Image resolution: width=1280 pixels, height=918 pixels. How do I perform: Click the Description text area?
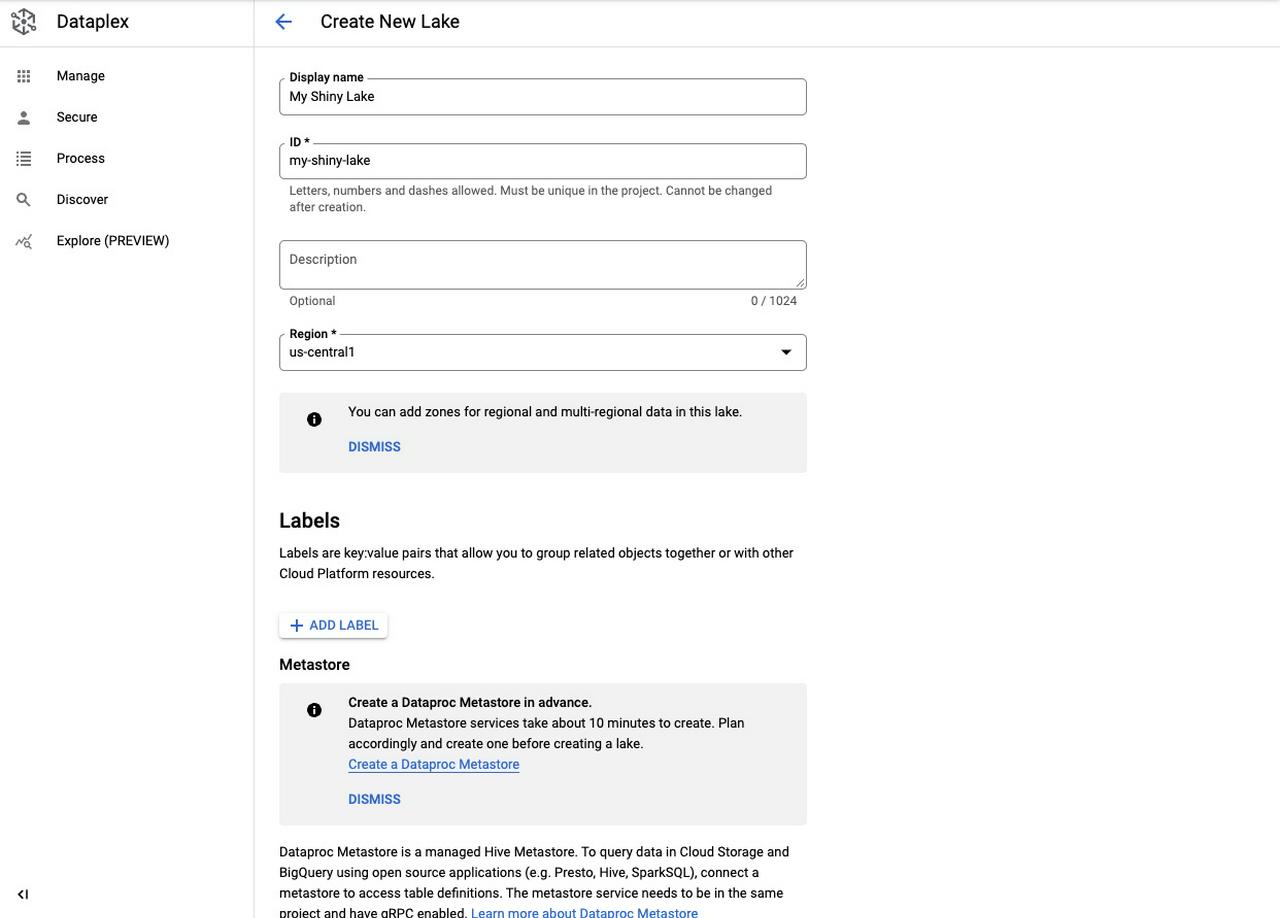pos(543,265)
